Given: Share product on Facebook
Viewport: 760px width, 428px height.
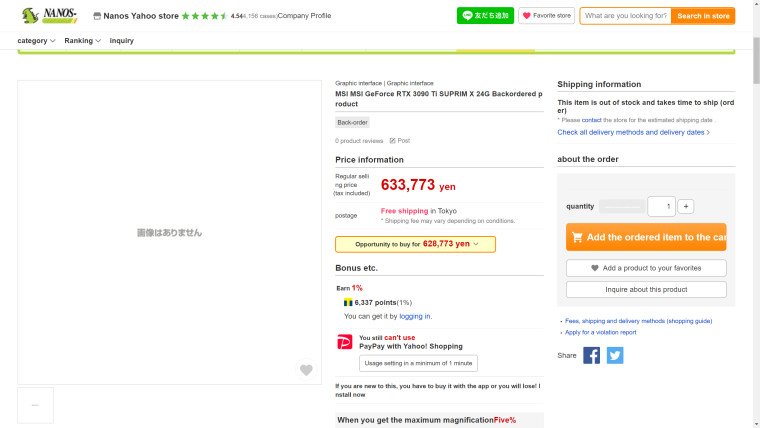Looking at the screenshot, I should [x=591, y=355].
